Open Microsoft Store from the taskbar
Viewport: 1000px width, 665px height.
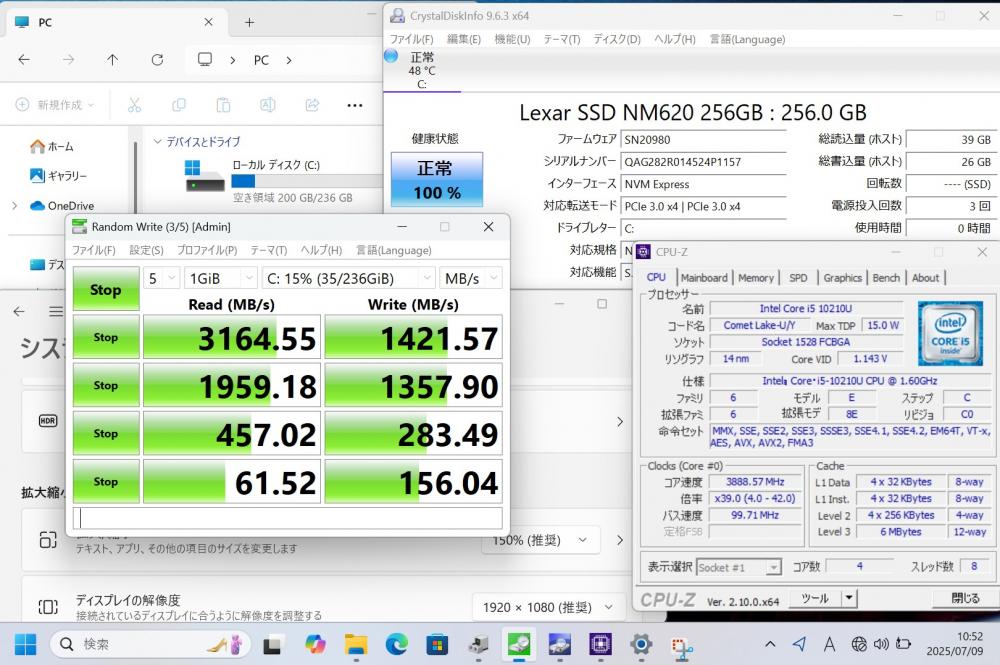pos(437,645)
